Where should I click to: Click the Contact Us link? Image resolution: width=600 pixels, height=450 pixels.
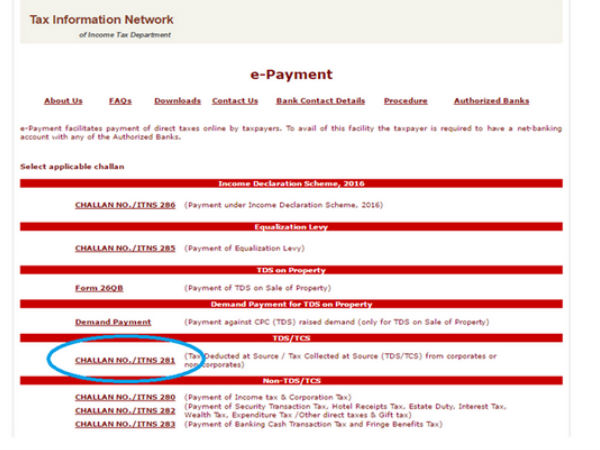tap(235, 101)
